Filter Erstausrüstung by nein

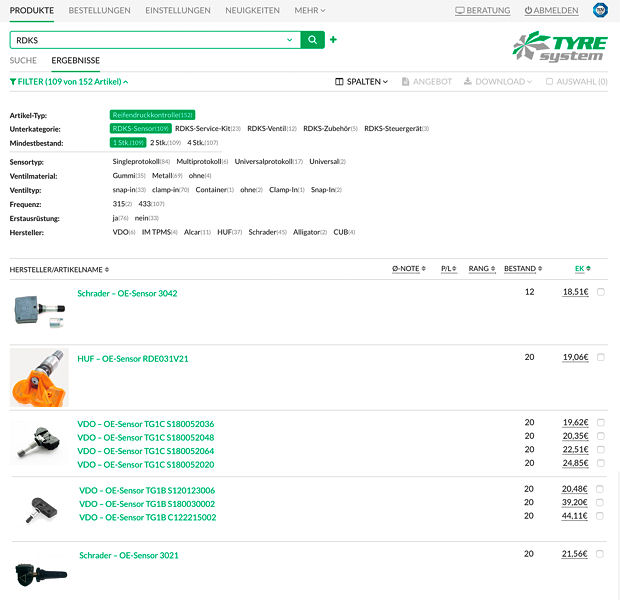click(x=147, y=218)
